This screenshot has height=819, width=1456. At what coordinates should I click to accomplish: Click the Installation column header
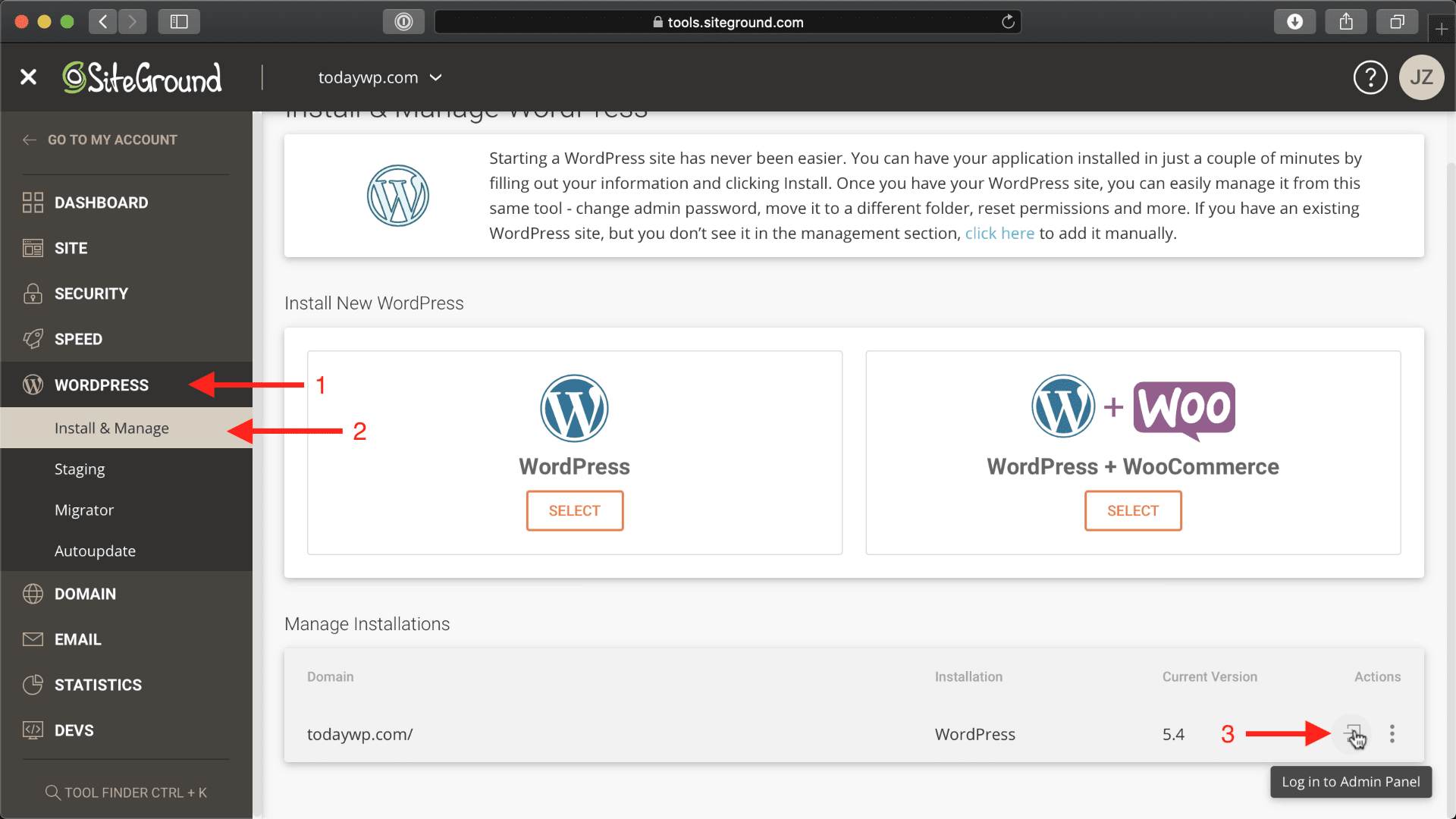pyautogui.click(x=968, y=676)
